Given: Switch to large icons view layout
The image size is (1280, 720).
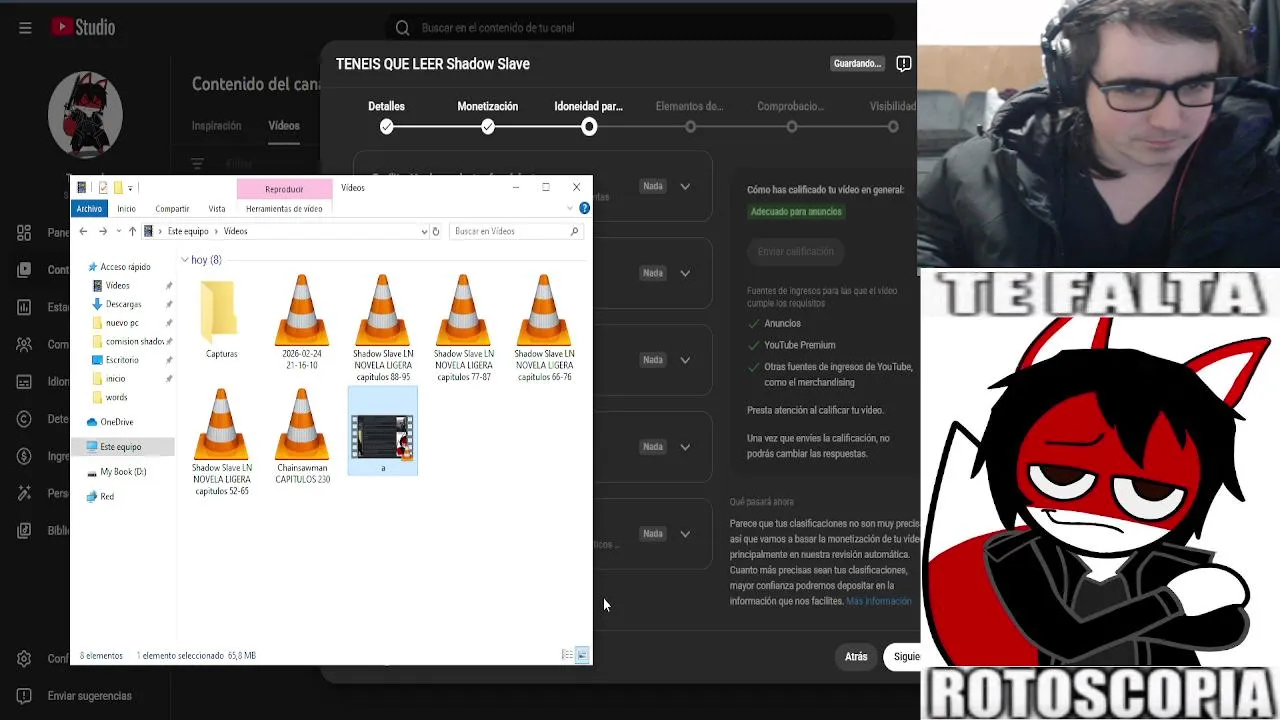Looking at the screenshot, I should coord(582,655).
